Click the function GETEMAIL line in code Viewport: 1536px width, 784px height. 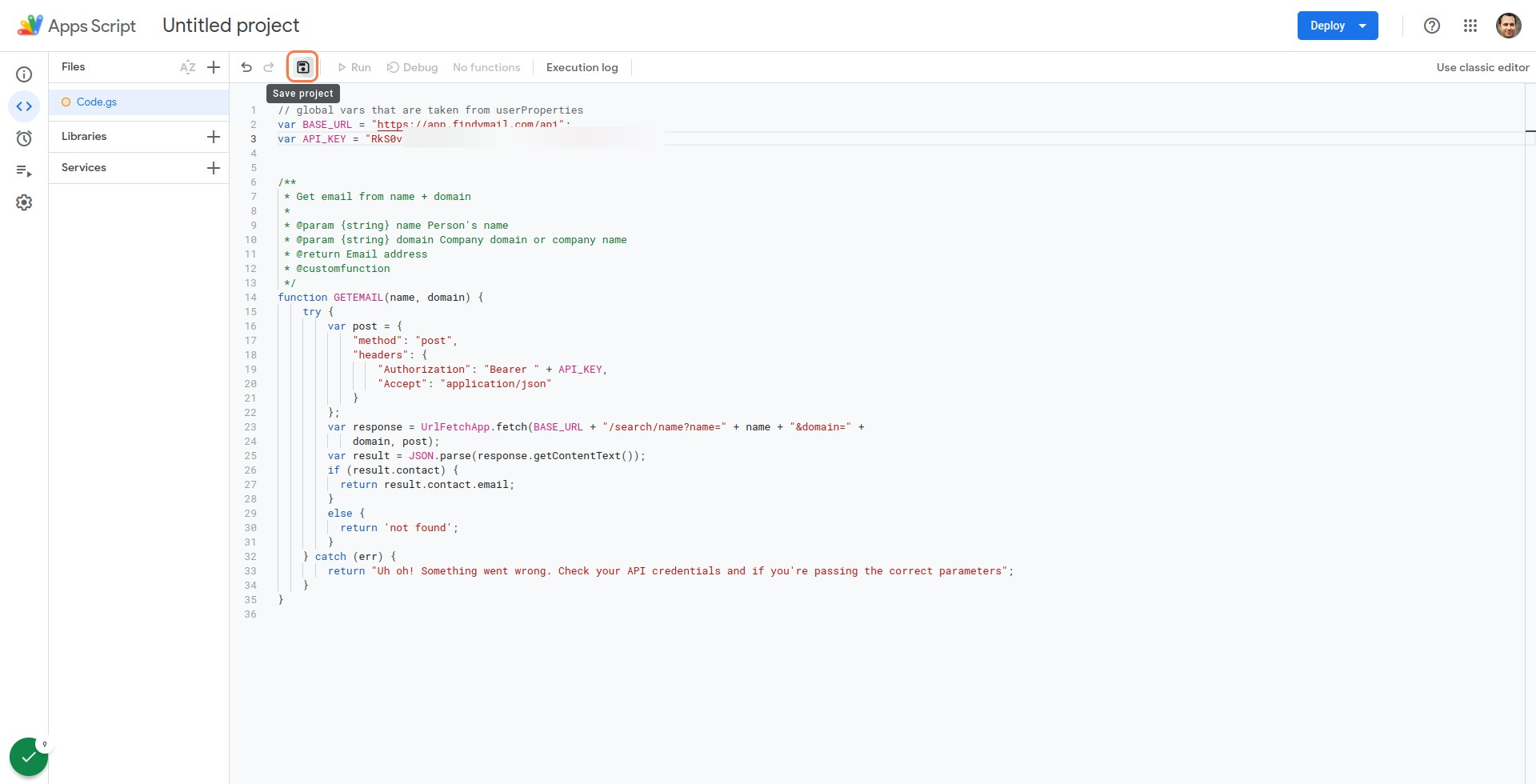[x=381, y=298]
